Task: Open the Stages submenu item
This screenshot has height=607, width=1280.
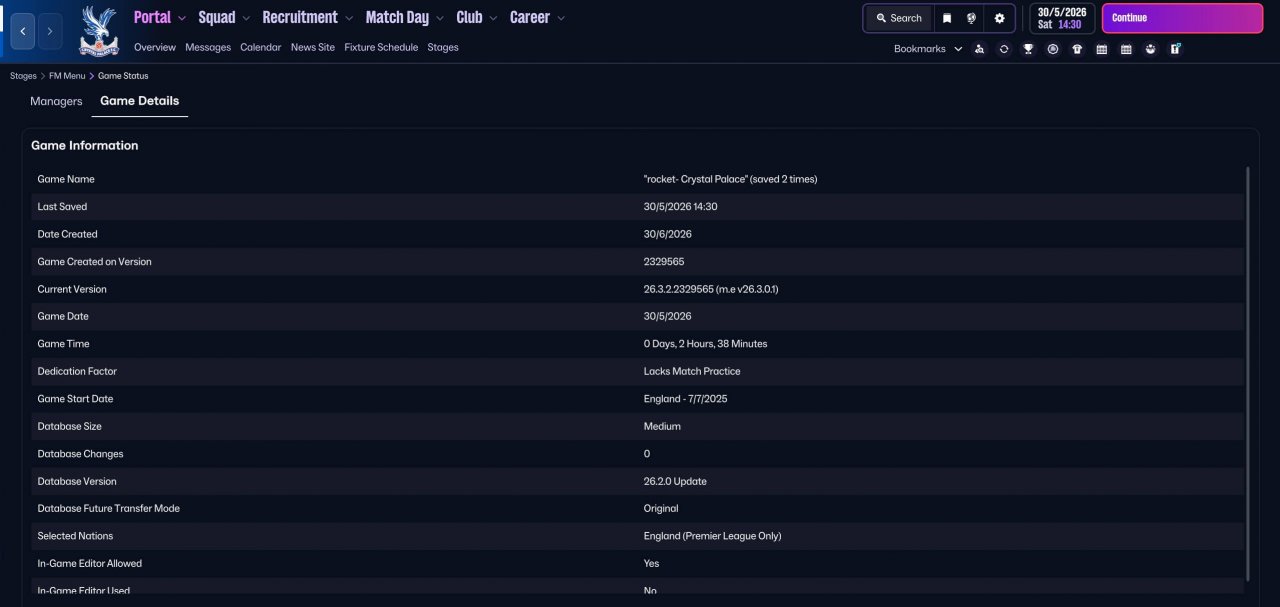Action: click(x=443, y=47)
